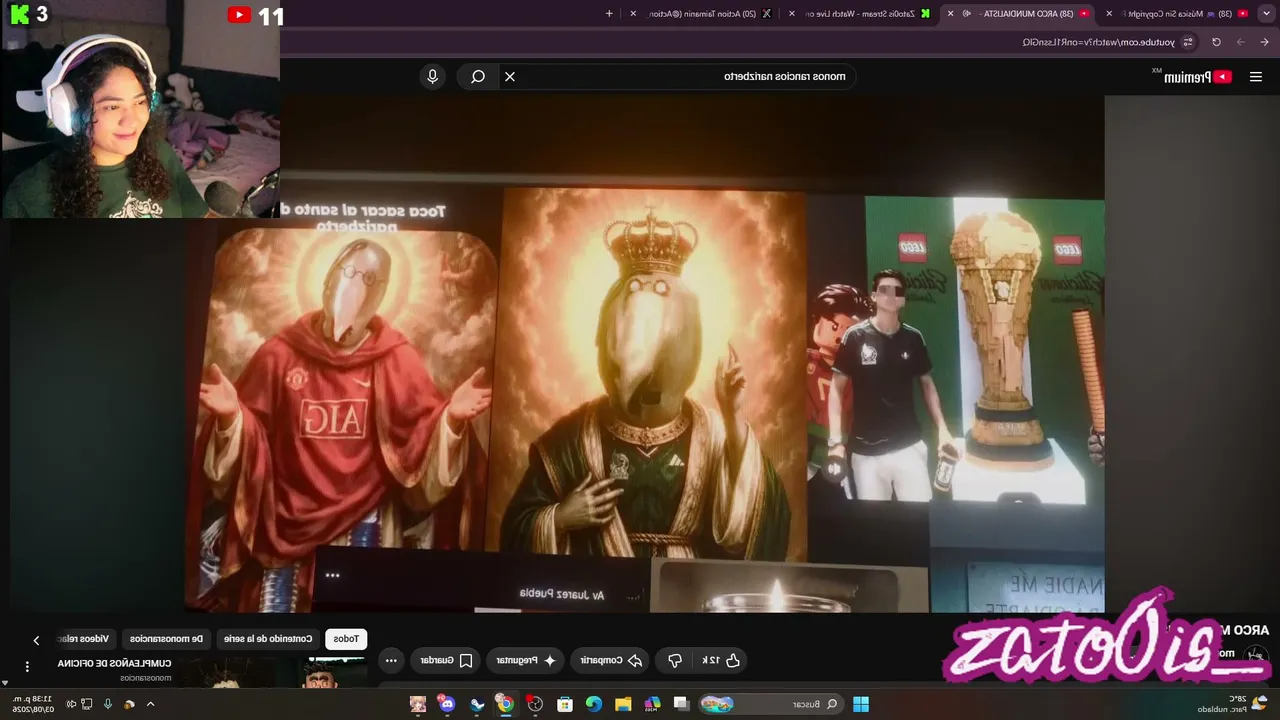The height and width of the screenshot is (720, 1280).
Task: Open options for 'CUMPLEAÑOS DE OFICINA' video
Action: pos(27,666)
